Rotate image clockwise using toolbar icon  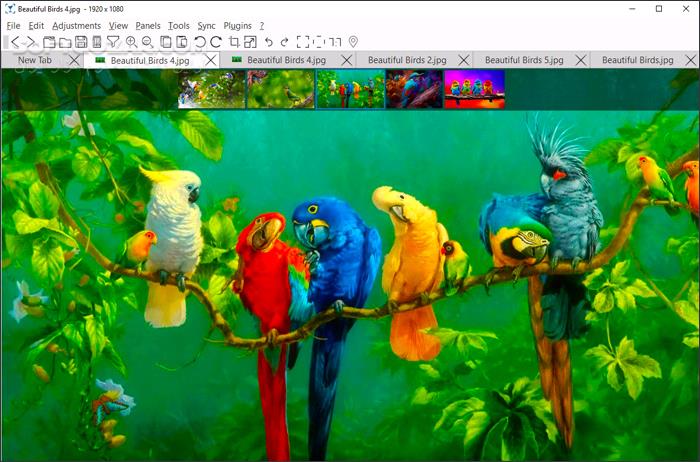216,42
